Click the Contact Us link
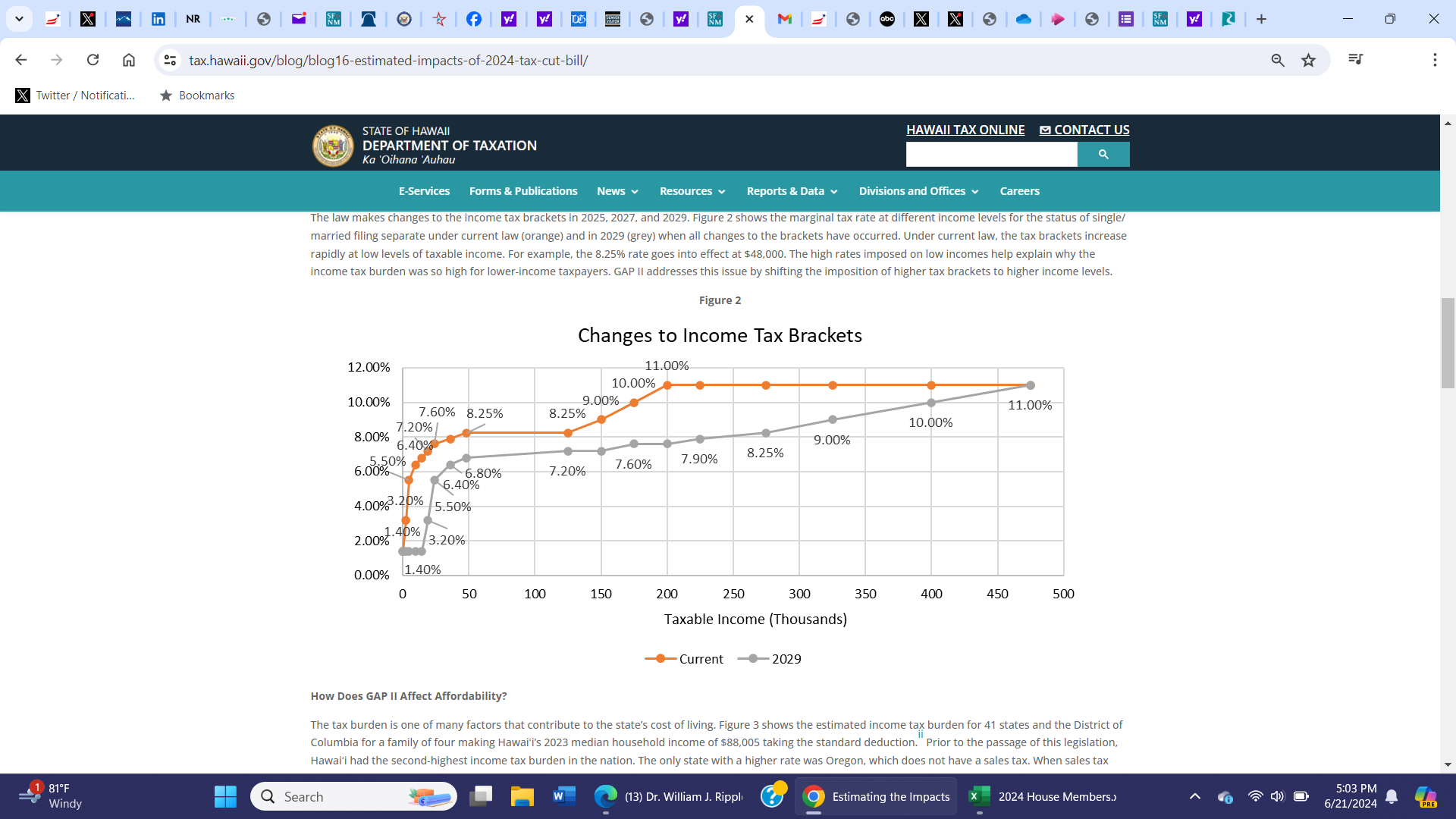 pyautogui.click(x=1084, y=130)
